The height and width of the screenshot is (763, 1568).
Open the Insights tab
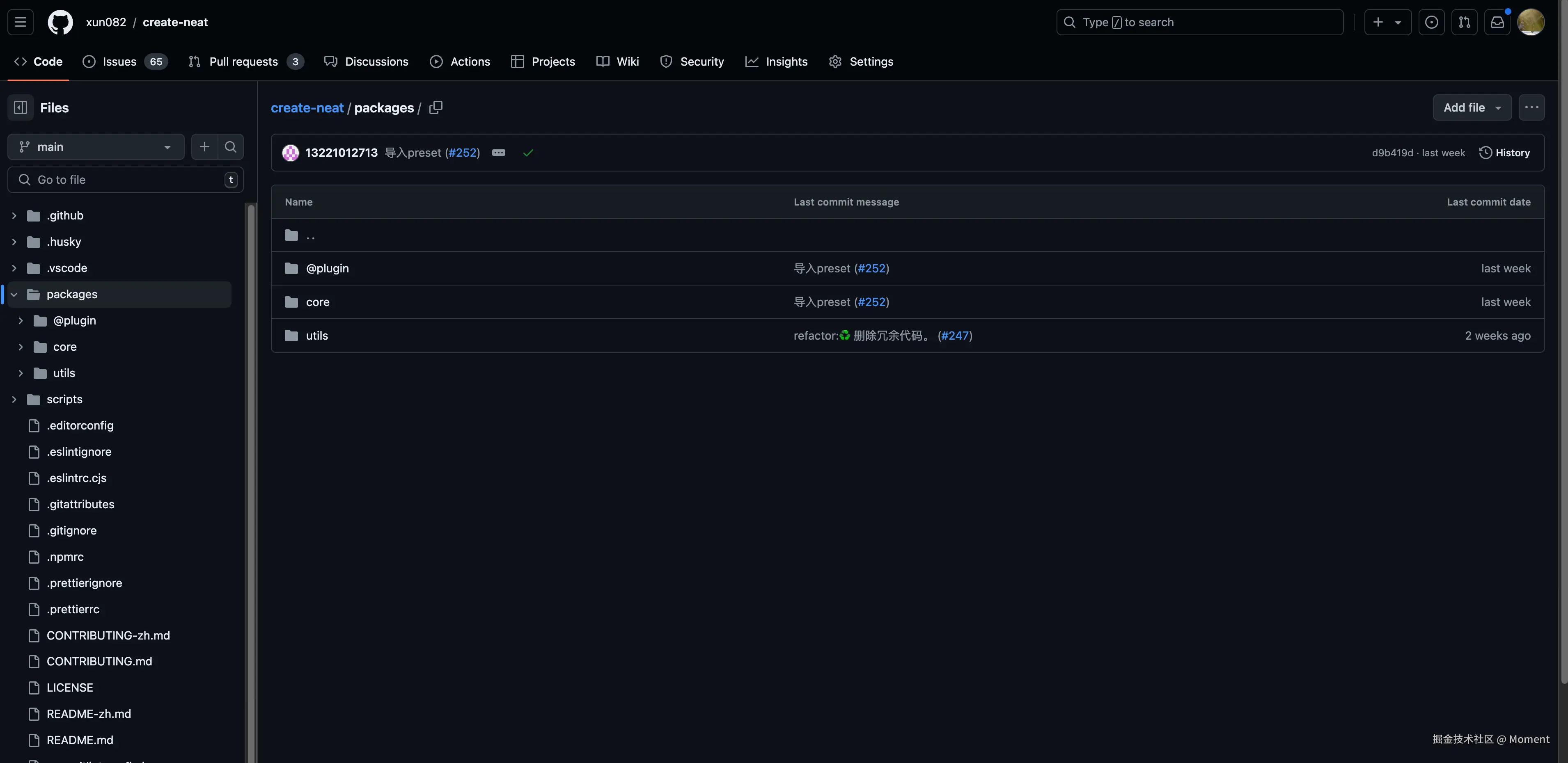point(776,62)
